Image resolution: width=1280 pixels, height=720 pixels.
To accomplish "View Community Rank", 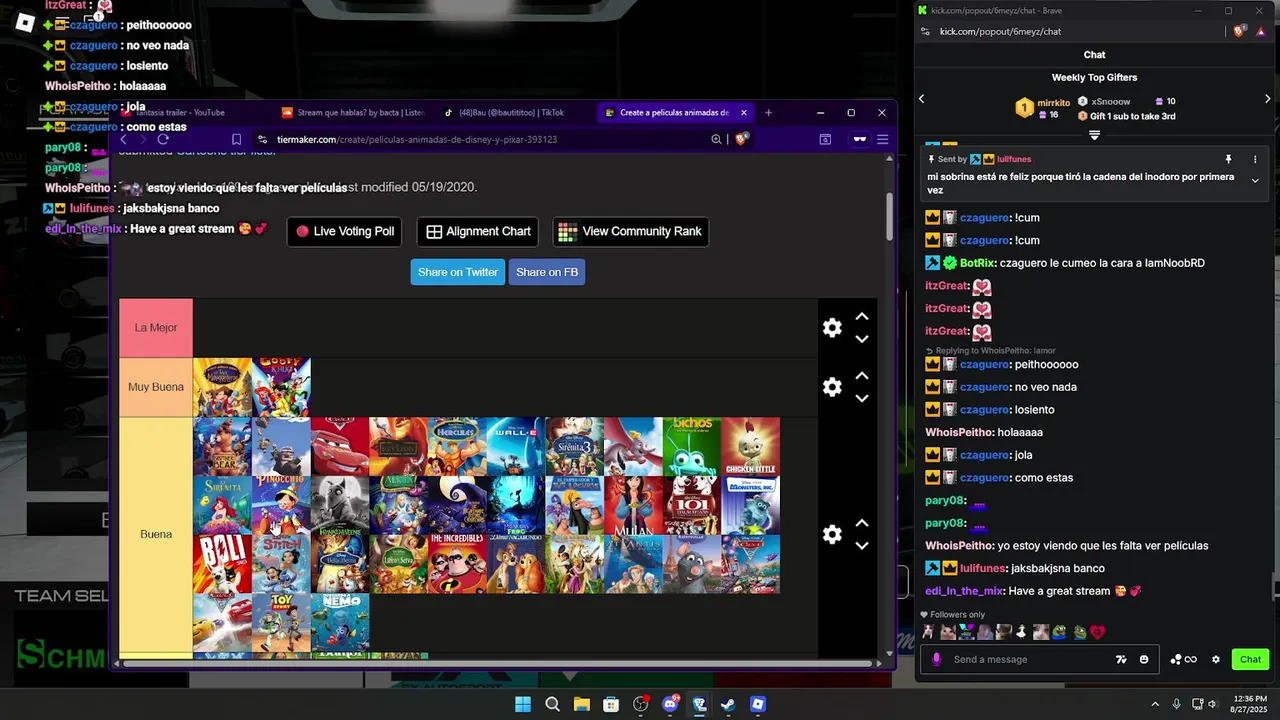I will point(631,231).
